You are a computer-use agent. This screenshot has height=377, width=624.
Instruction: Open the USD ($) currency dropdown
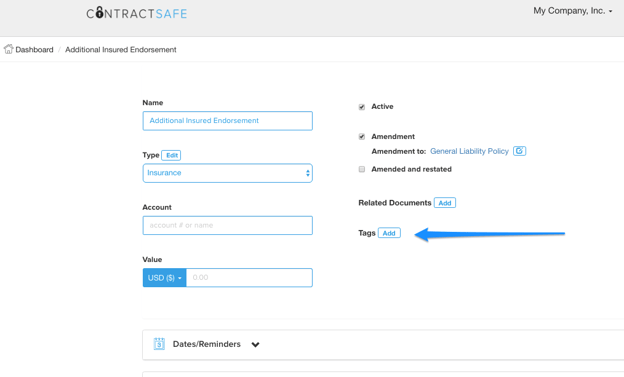(x=164, y=277)
